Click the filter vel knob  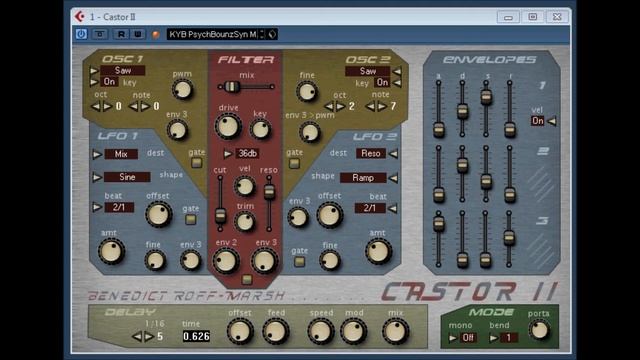[x=244, y=187]
